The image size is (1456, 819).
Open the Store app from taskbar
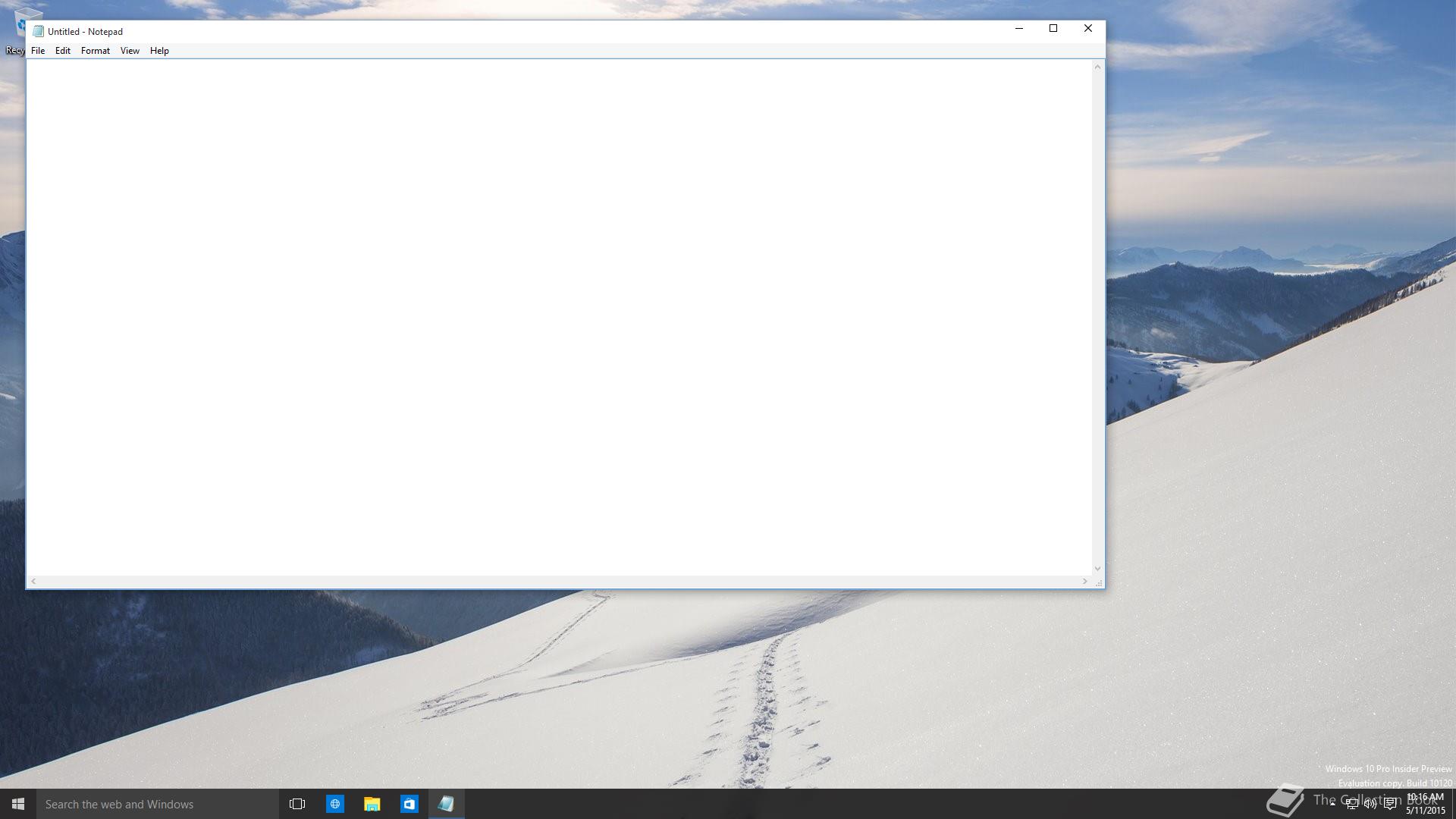coord(409,804)
